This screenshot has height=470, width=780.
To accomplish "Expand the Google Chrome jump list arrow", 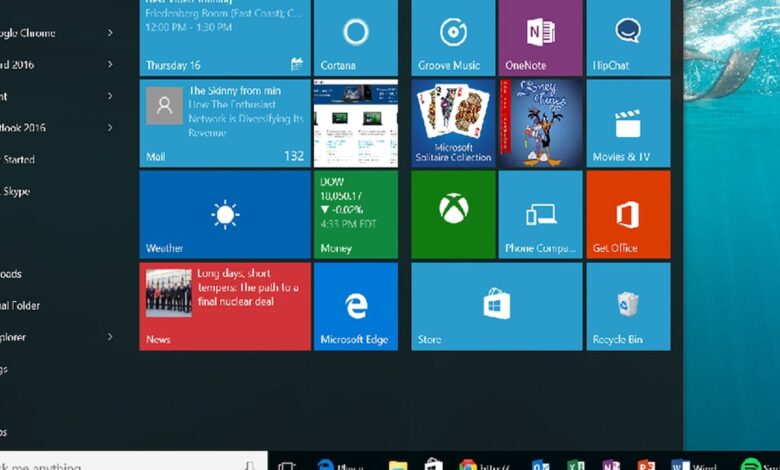I will (110, 33).
